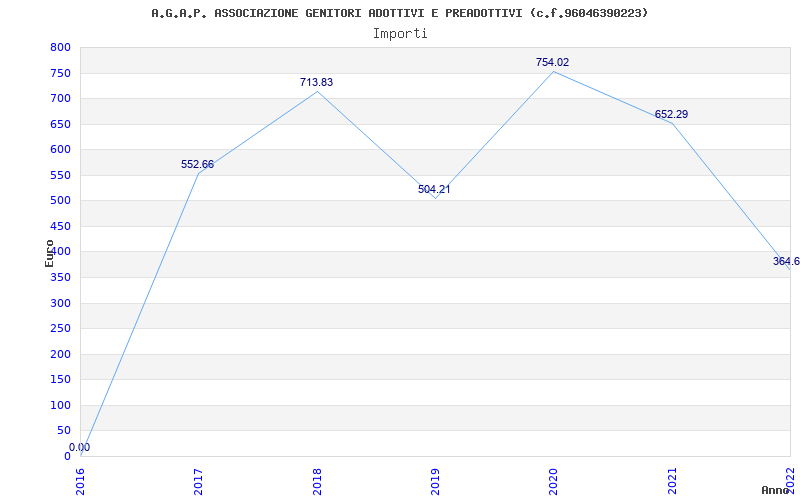Click the line data point at year 2020
This screenshot has height=500, width=800.
pyautogui.click(x=554, y=71)
